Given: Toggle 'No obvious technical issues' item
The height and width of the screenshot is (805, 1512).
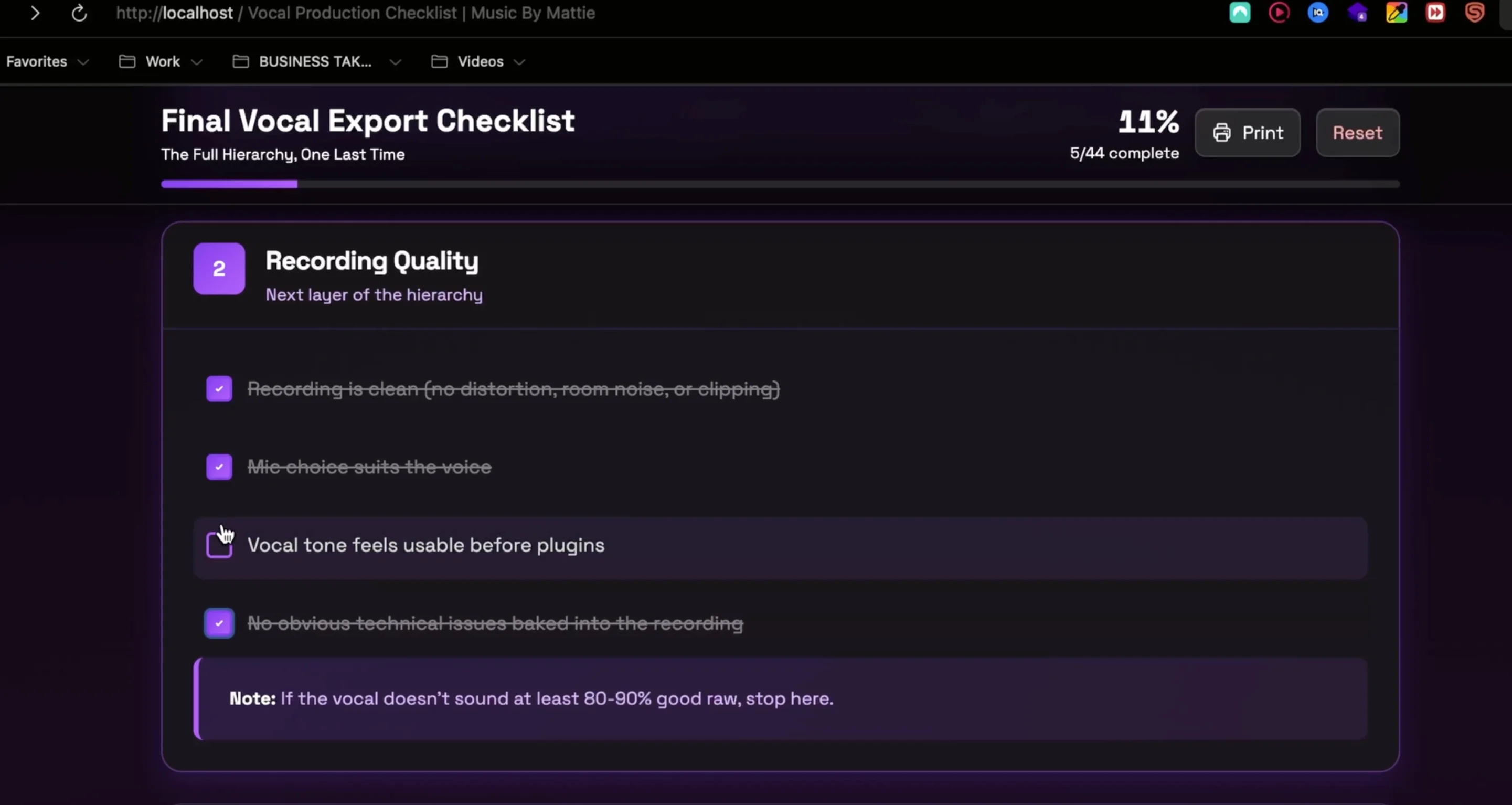Looking at the screenshot, I should (219, 623).
